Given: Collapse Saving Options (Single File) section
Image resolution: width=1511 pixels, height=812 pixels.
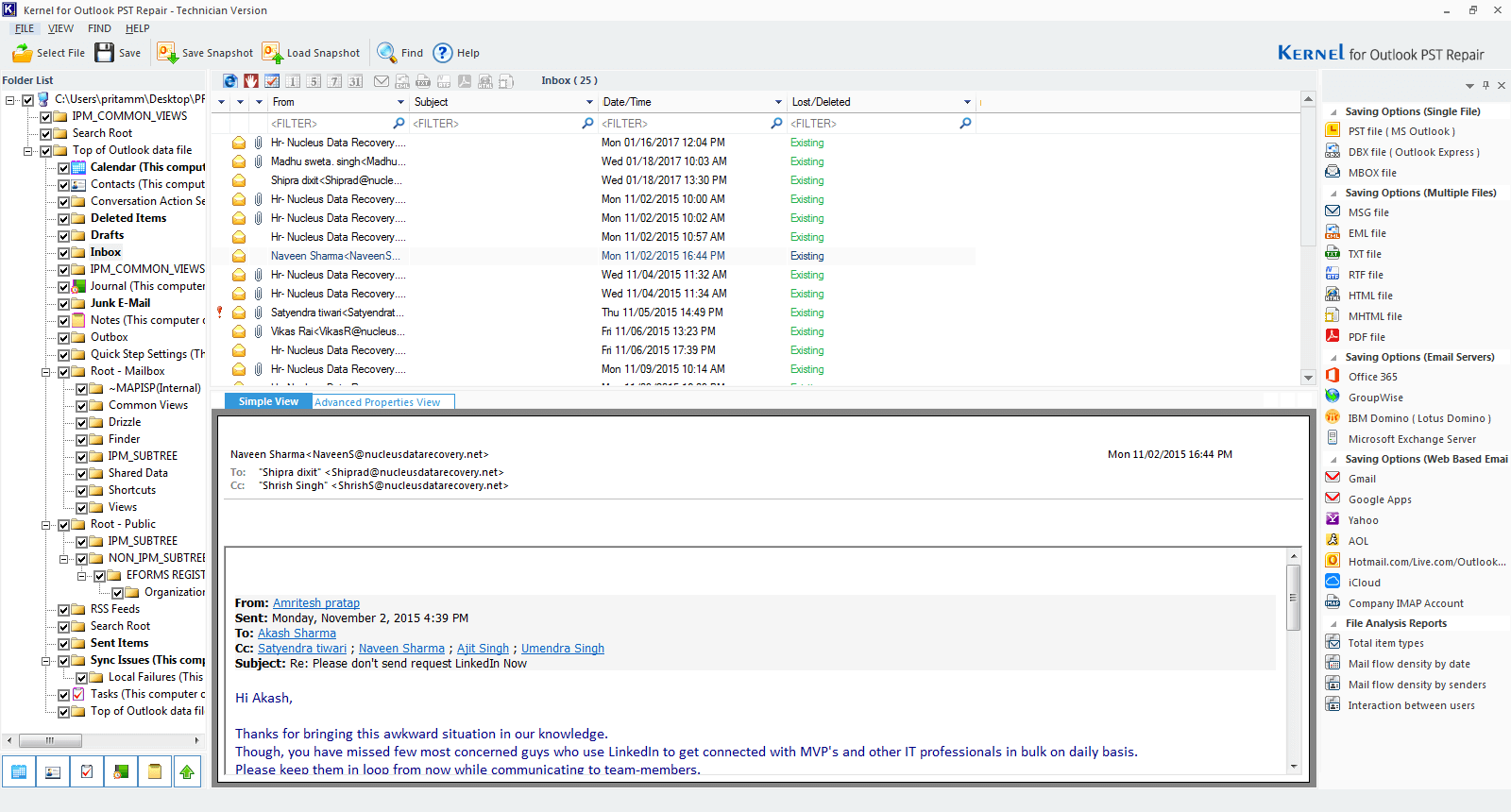Looking at the screenshot, I should coord(1333,112).
